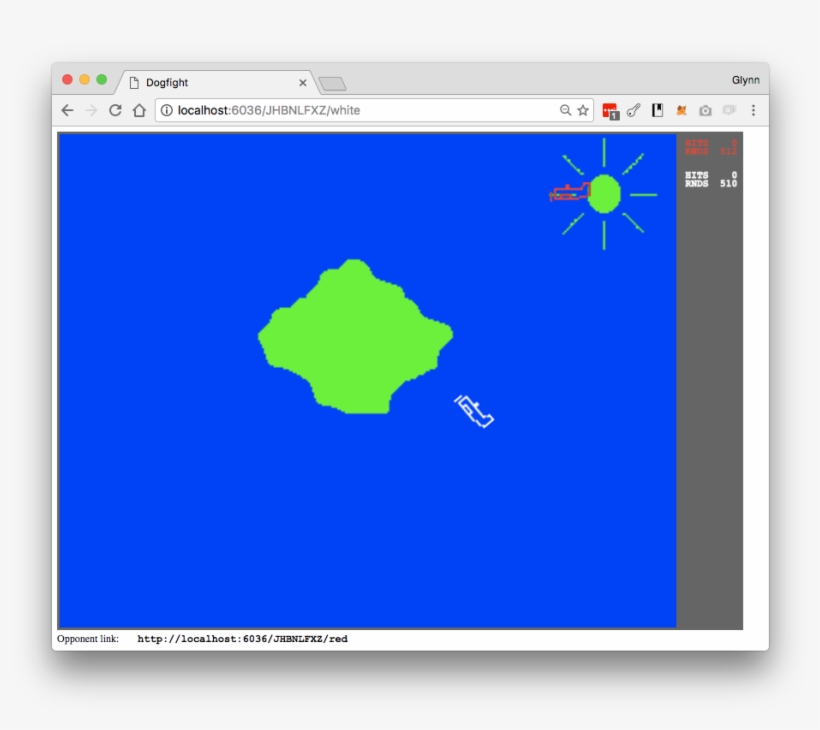The image size is (820, 730).
Task: Maximize window with green traffic light
Action: (102, 79)
